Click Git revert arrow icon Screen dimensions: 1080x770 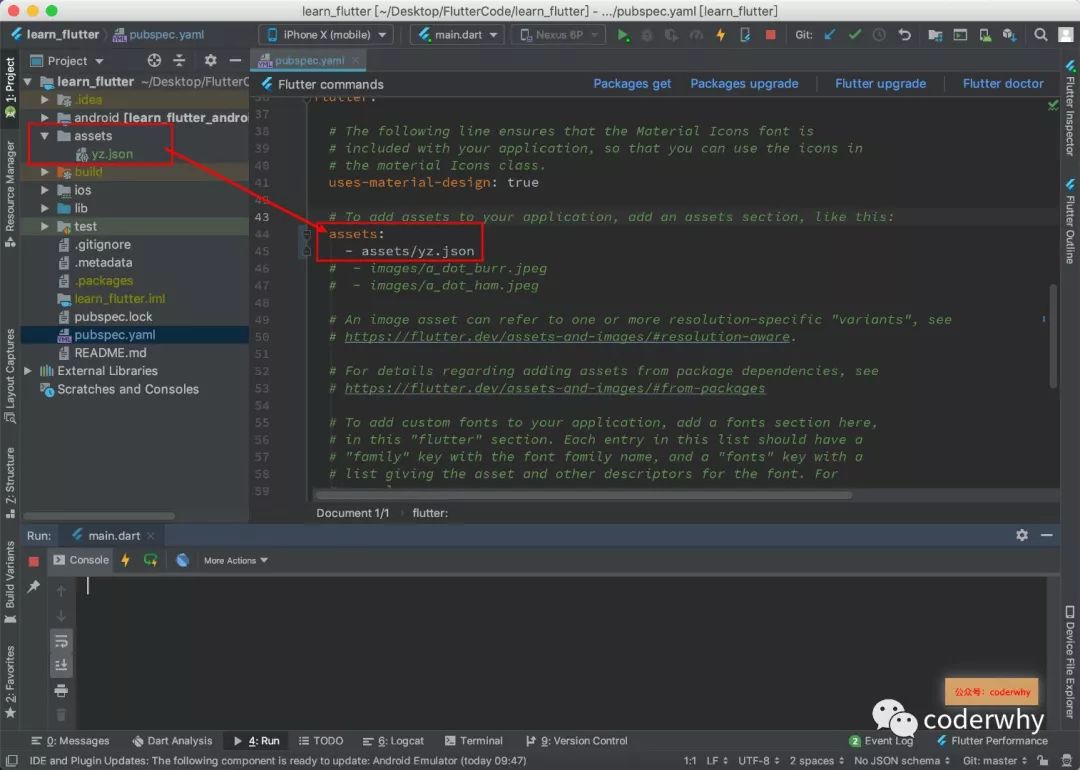point(904,34)
